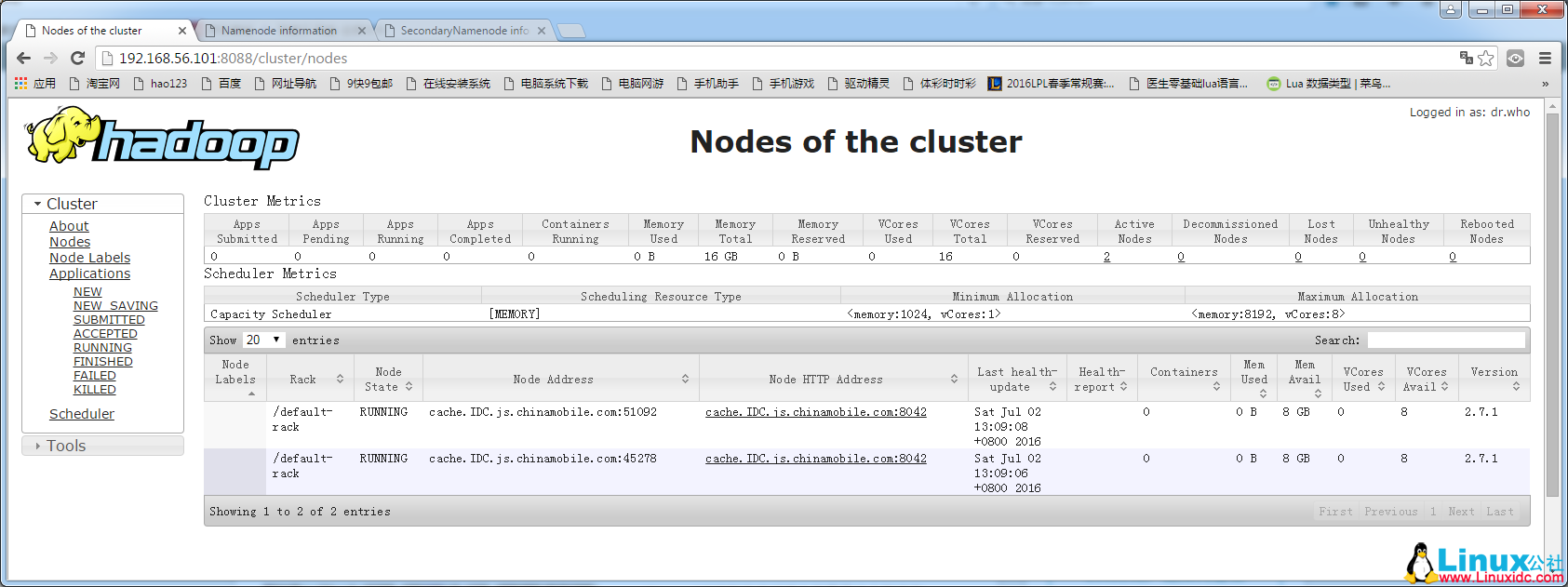
Task: Open the Show entries dropdown
Action: [263, 340]
